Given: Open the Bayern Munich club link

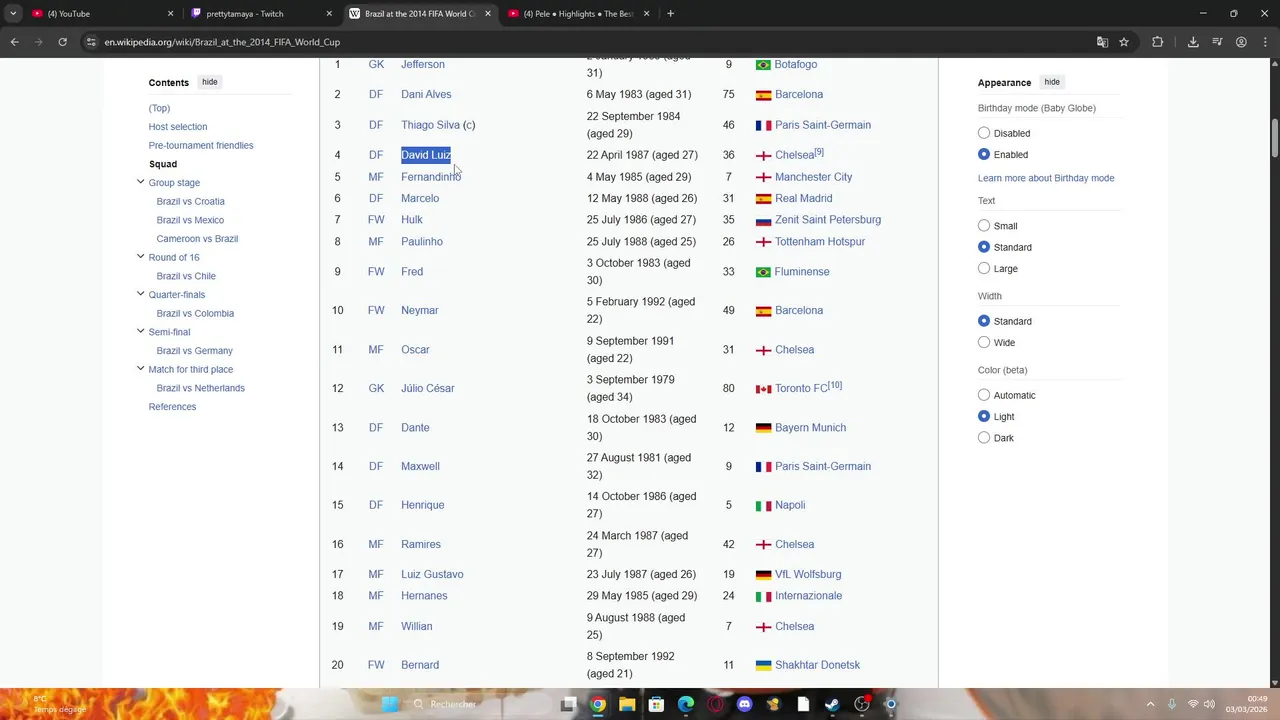Looking at the screenshot, I should [810, 427].
